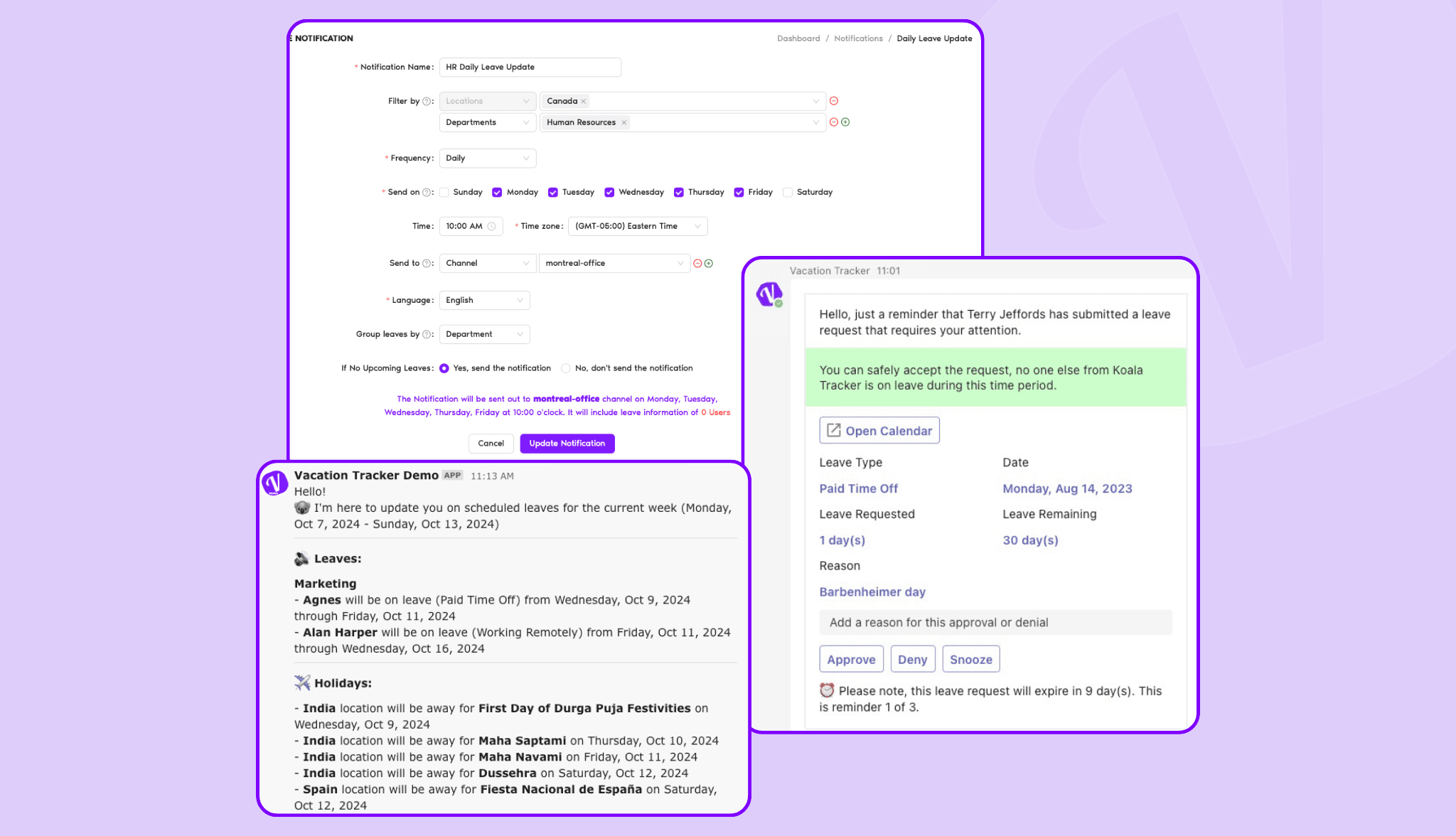Click Open Calendar button
1456x836 pixels.
(879, 431)
